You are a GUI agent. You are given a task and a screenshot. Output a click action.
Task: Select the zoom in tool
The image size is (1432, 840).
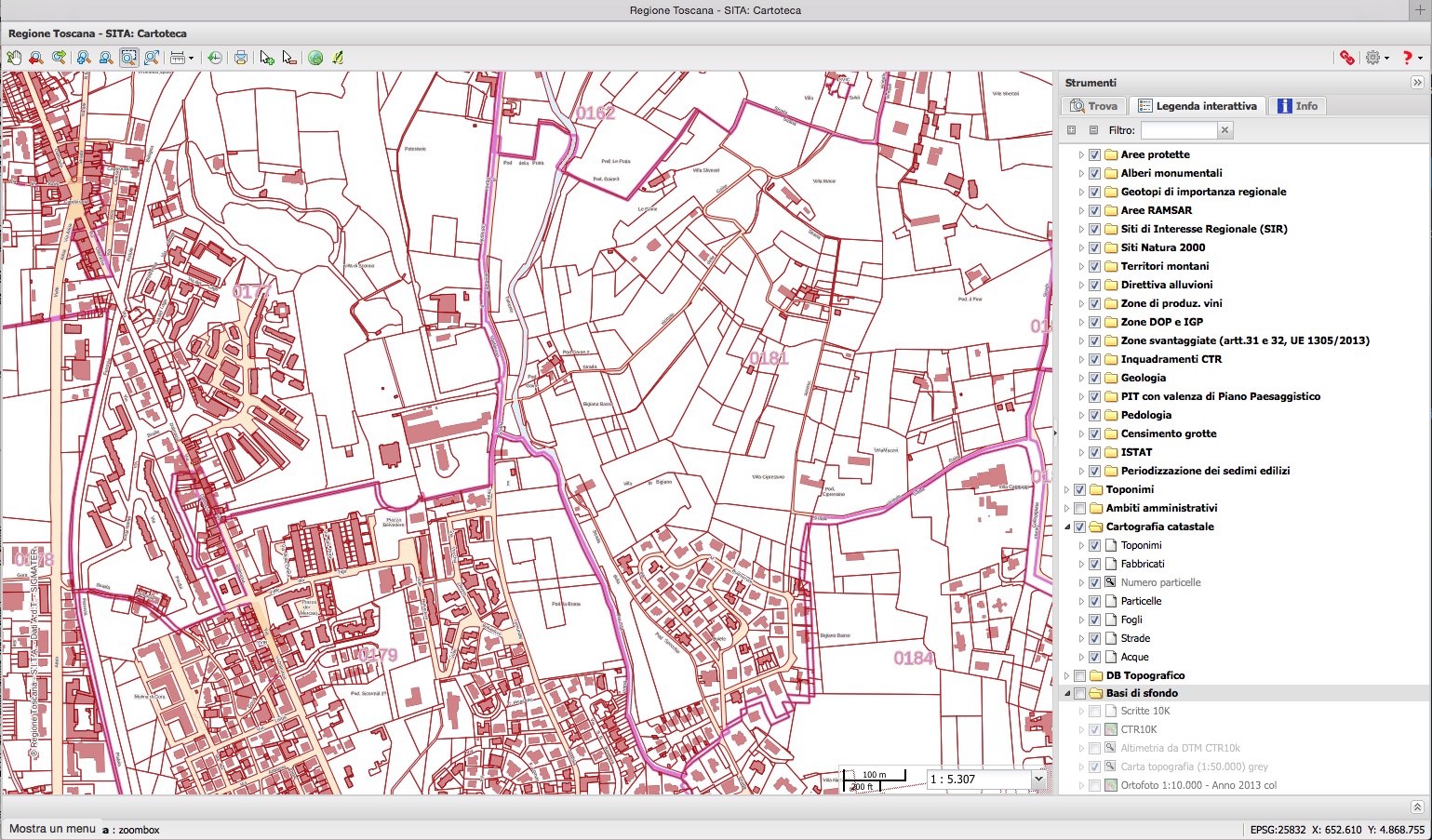point(83,58)
